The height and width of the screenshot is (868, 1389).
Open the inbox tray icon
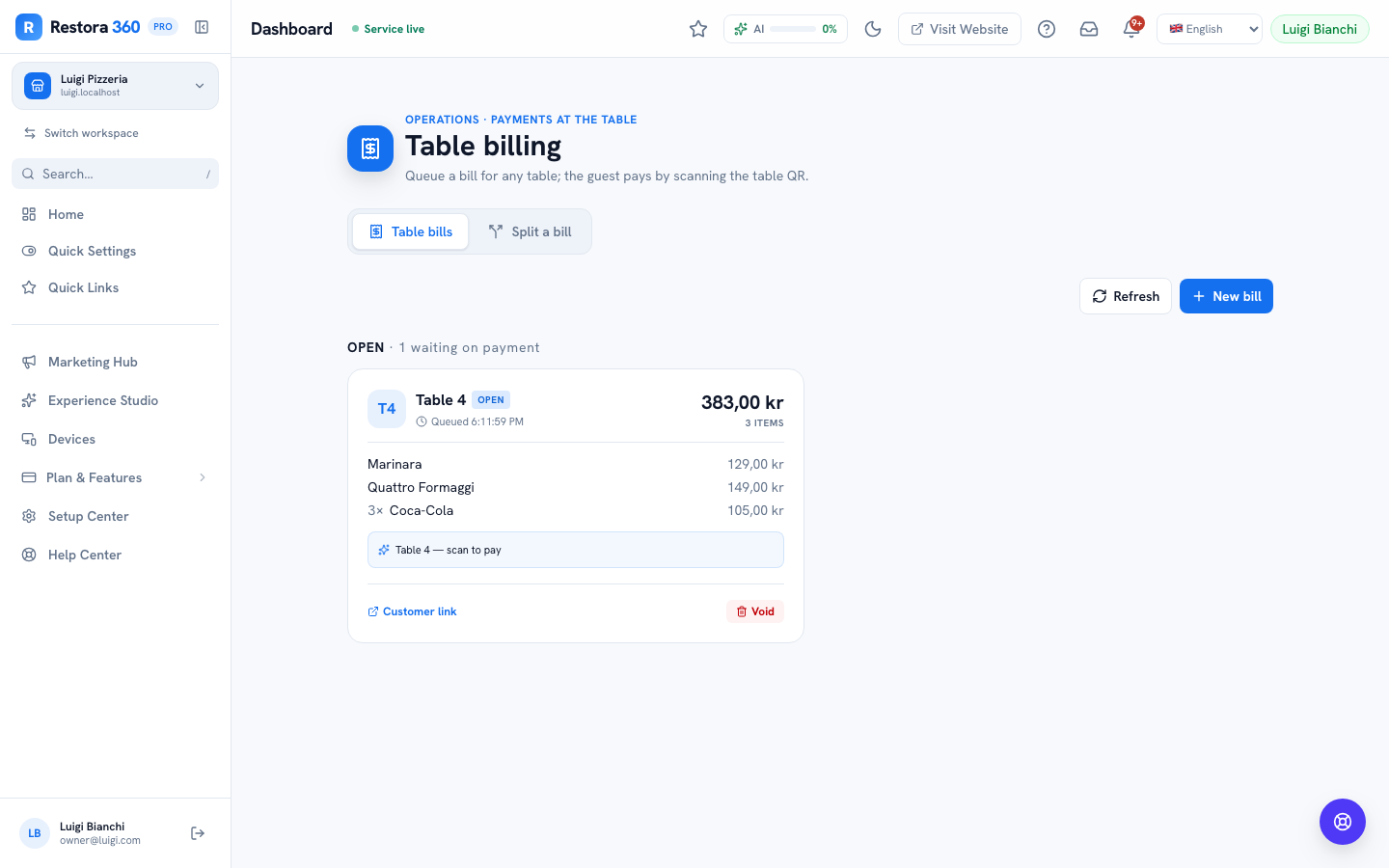coord(1089,29)
